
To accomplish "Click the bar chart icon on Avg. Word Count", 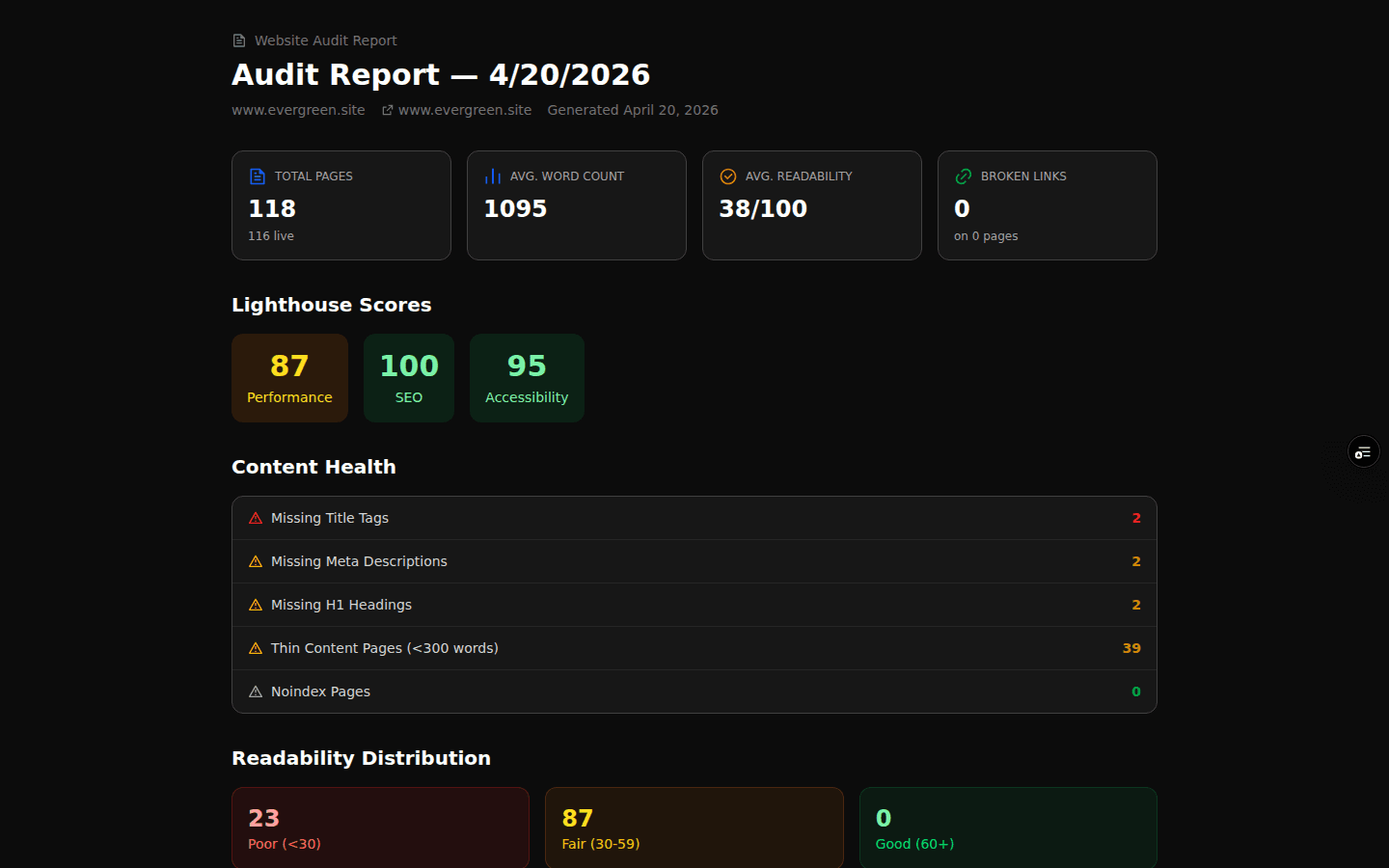I will click(x=491, y=176).
